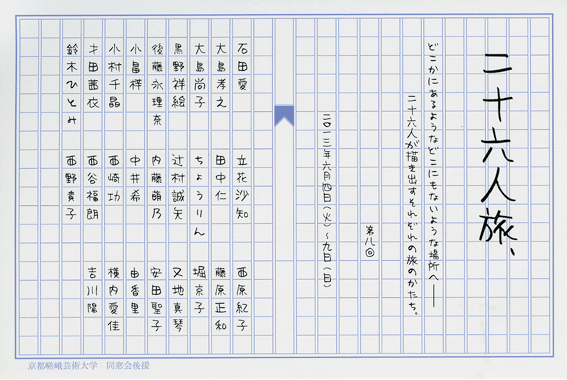Select the name 西野貴子
This screenshot has width=567, height=380.
point(71,187)
